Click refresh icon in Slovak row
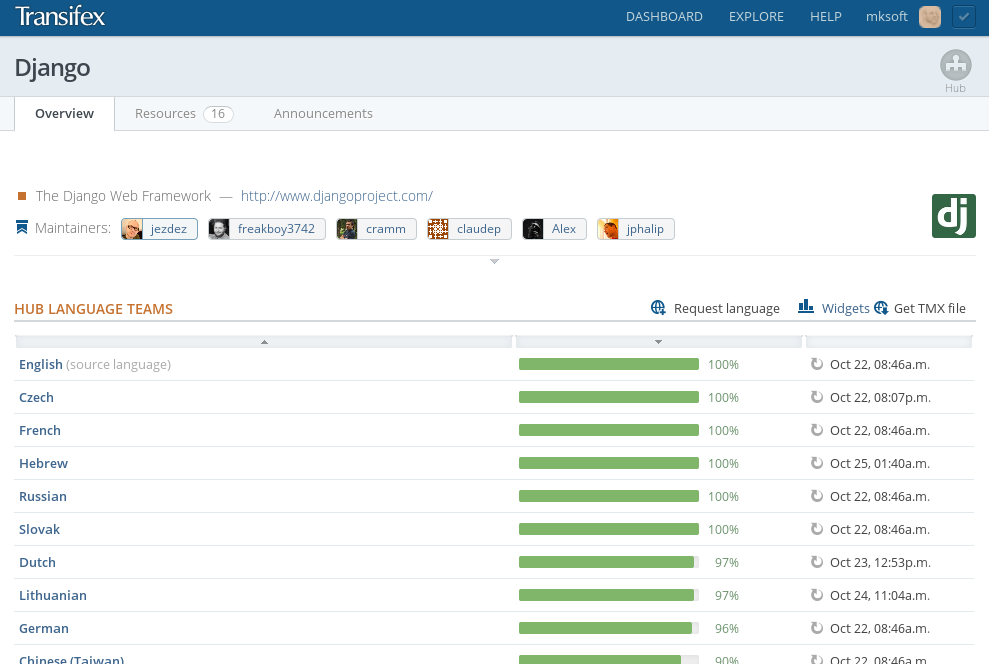This screenshot has width=989, height=664. tap(817, 528)
